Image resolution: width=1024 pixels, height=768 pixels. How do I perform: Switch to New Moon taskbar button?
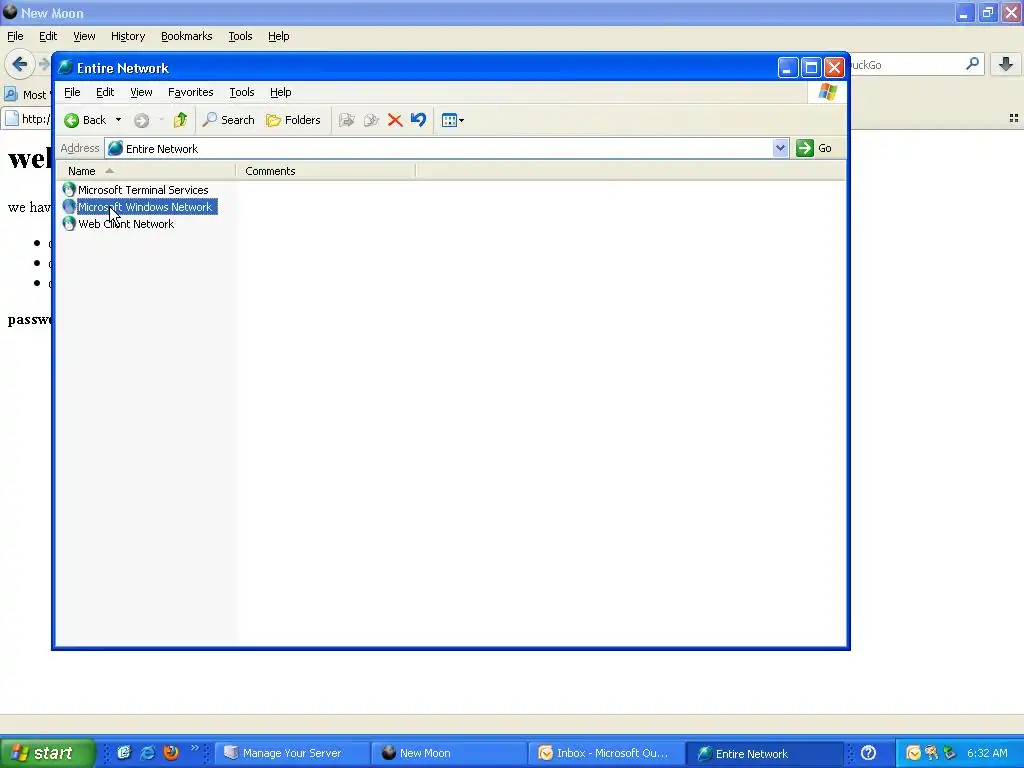(449, 753)
